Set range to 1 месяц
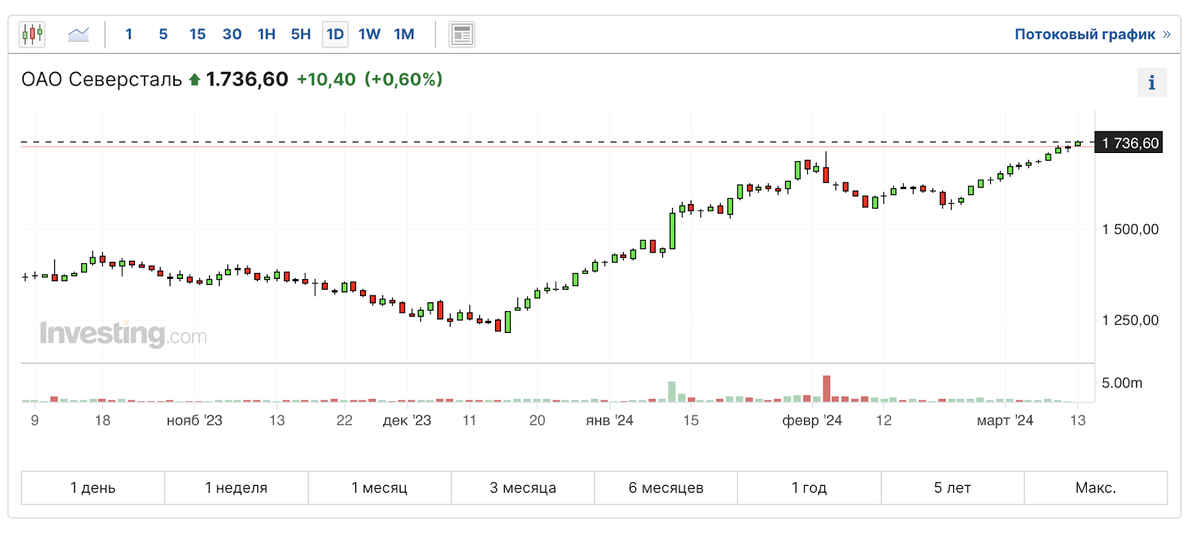The image size is (1200, 537). click(379, 488)
